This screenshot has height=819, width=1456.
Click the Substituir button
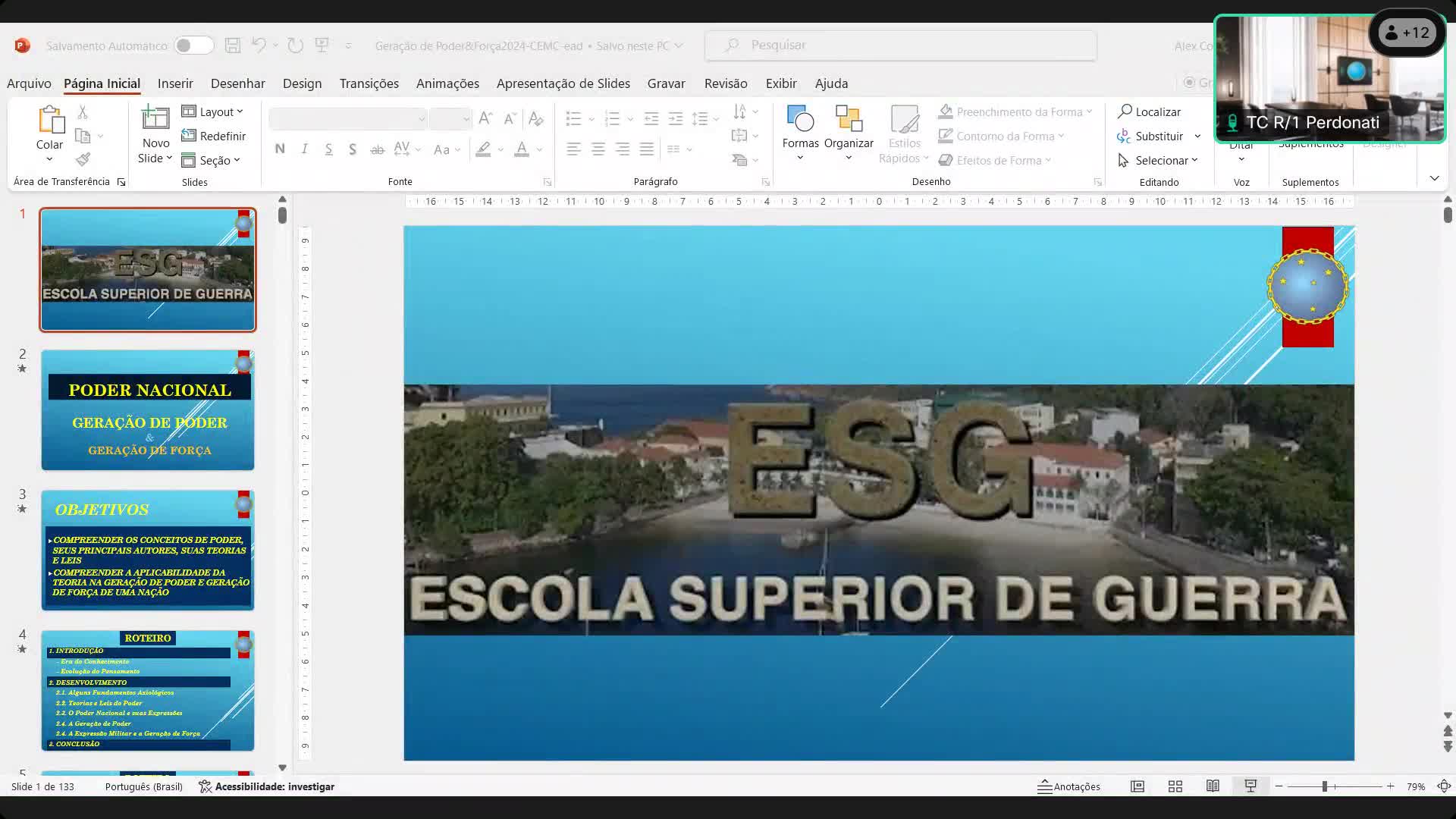pyautogui.click(x=1150, y=136)
